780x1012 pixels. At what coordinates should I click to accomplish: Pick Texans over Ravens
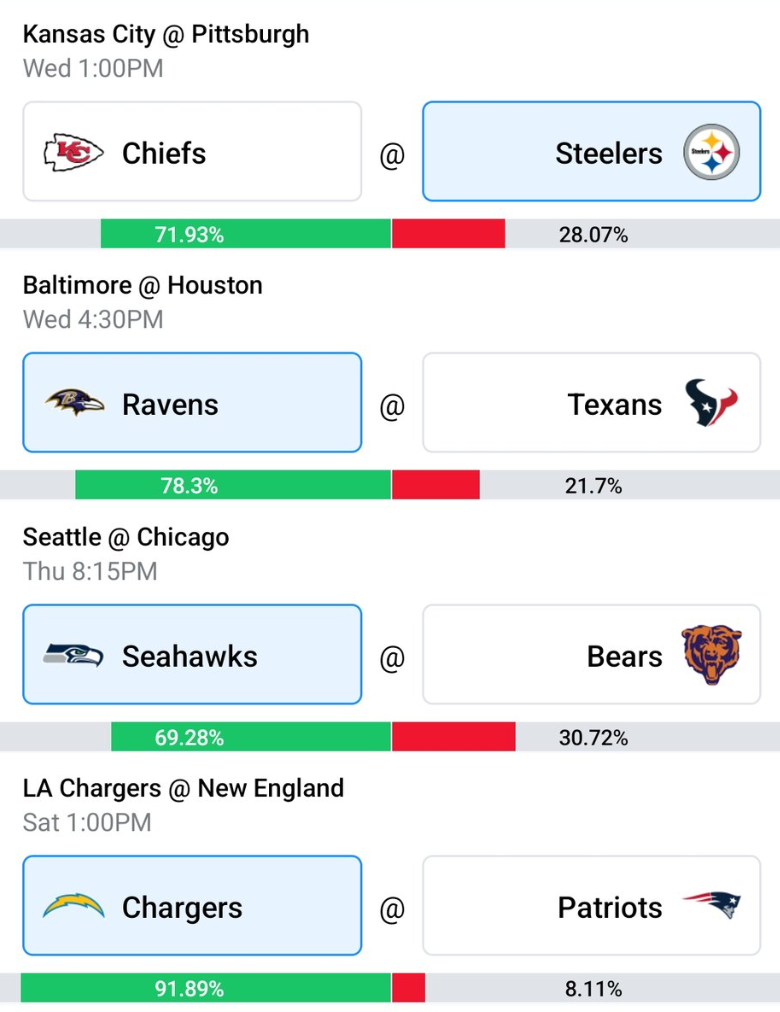coord(592,402)
